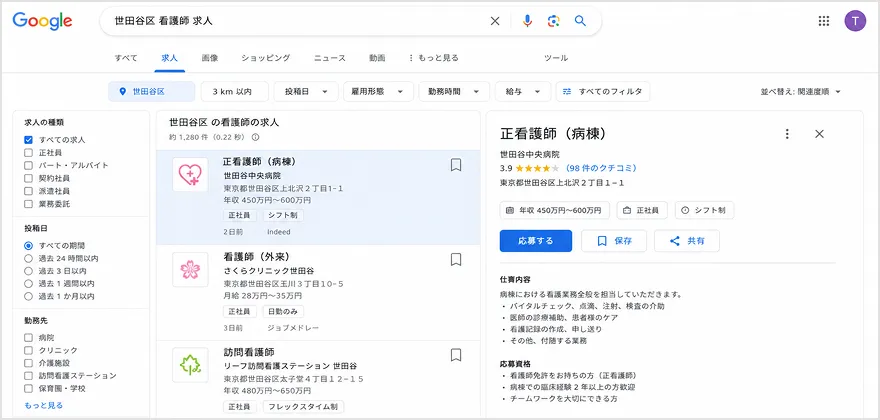This screenshot has height=420, width=880.
Task: Switch to the すべて tab
Action: [x=126, y=58]
